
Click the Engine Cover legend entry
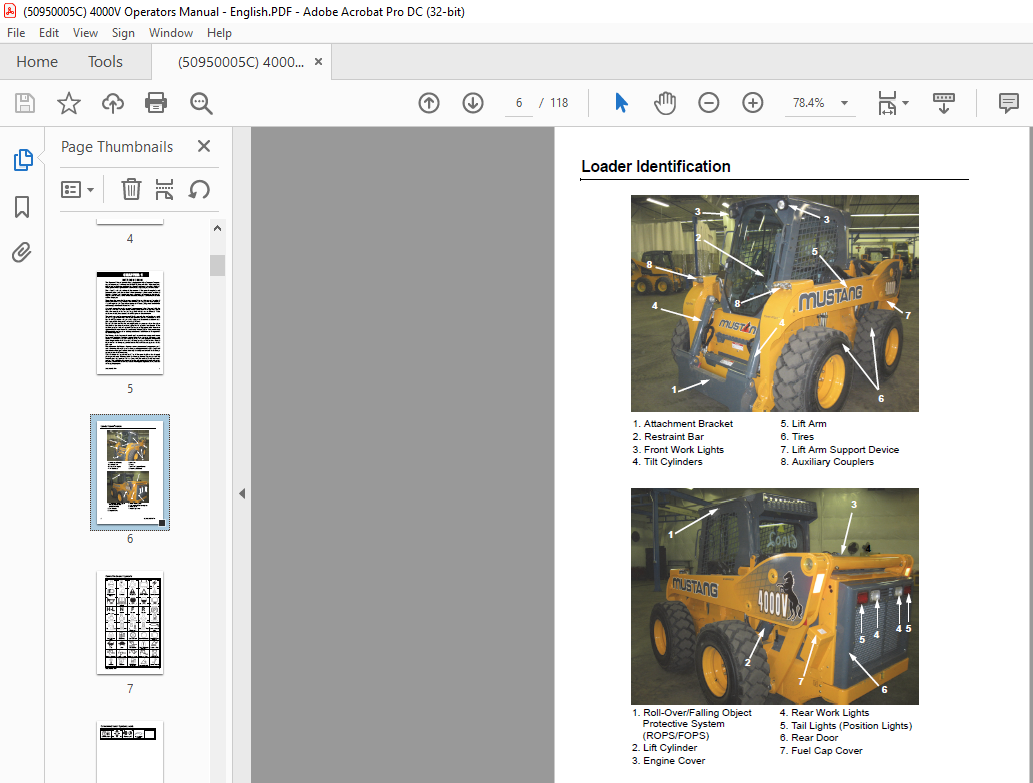pyautogui.click(x=668, y=761)
